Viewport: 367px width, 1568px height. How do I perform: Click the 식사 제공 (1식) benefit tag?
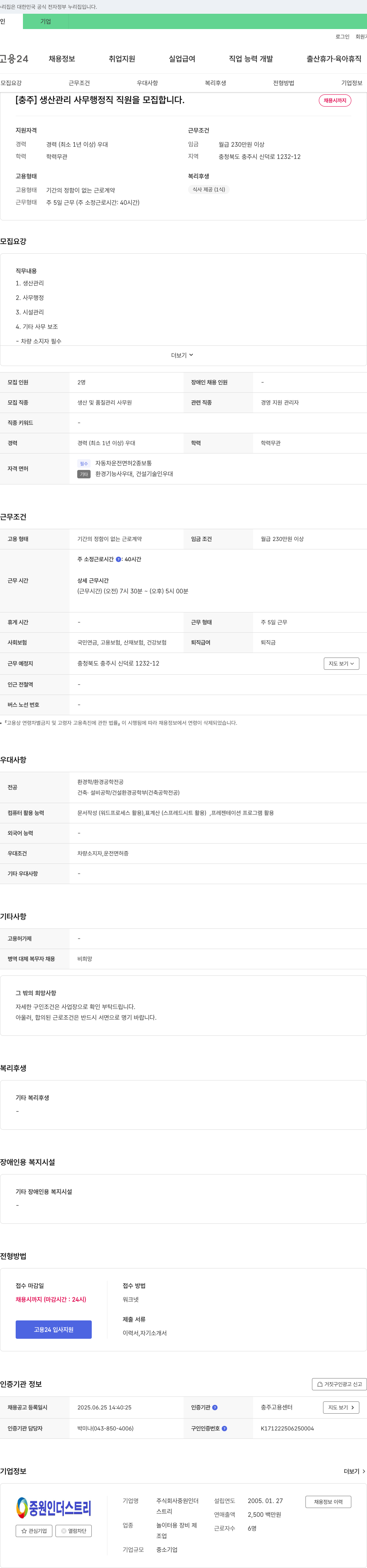(x=209, y=189)
